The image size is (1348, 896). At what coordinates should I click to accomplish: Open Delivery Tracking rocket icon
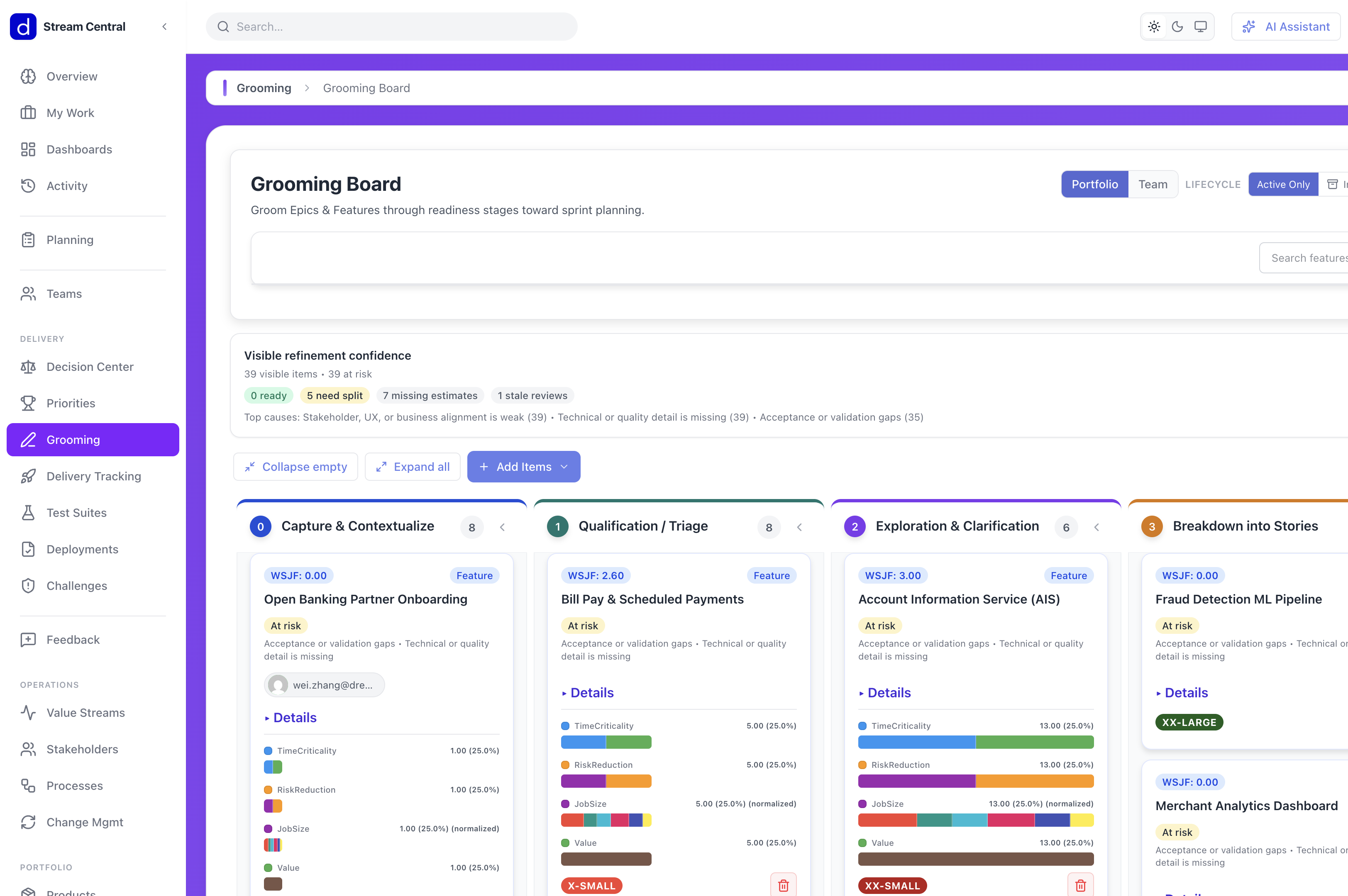click(28, 477)
